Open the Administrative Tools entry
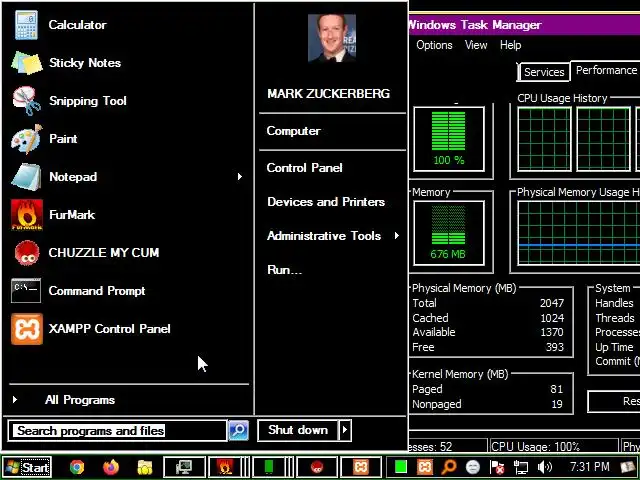Viewport: 640px width, 480px height. tap(324, 236)
